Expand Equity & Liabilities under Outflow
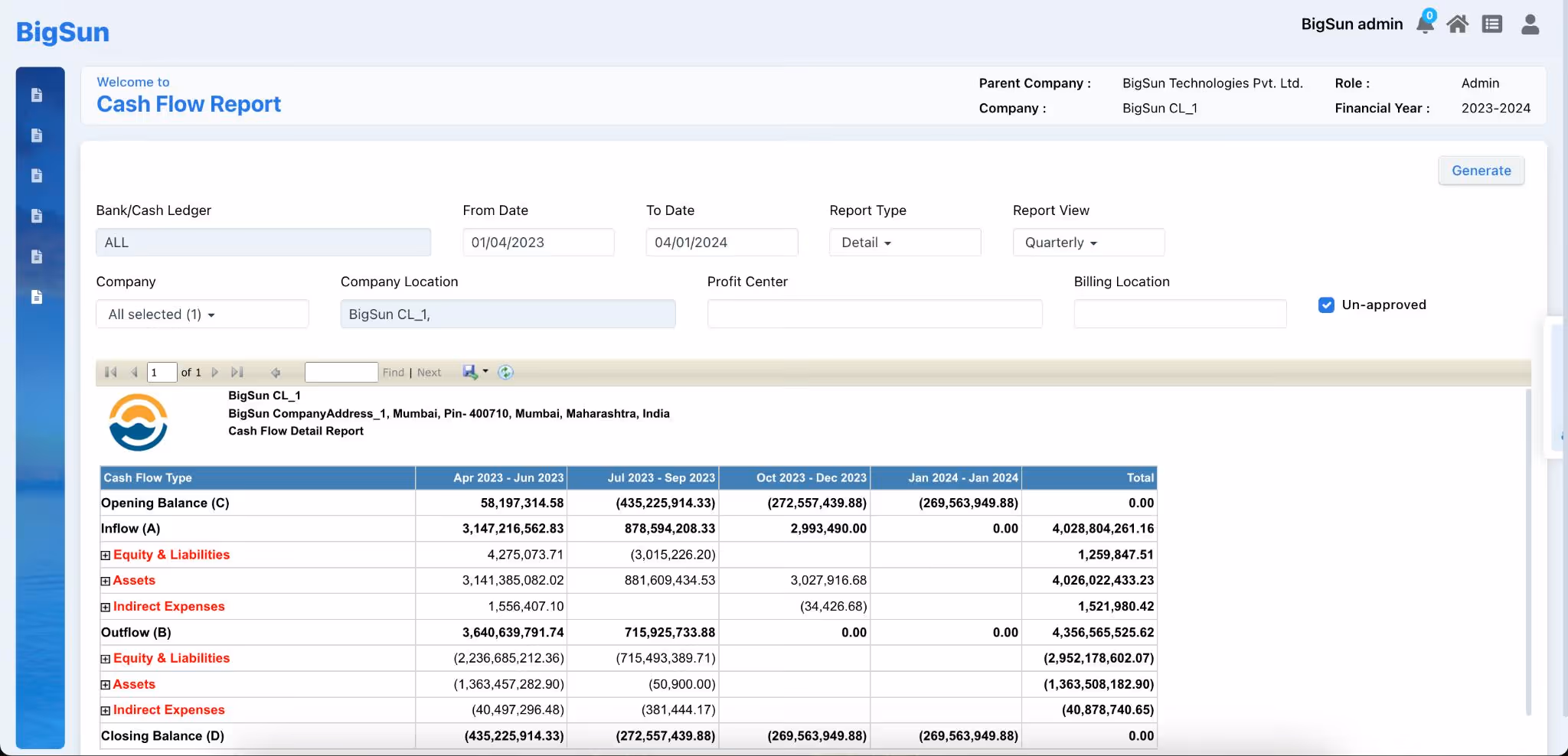This screenshot has height=756, width=1568. pos(106,659)
